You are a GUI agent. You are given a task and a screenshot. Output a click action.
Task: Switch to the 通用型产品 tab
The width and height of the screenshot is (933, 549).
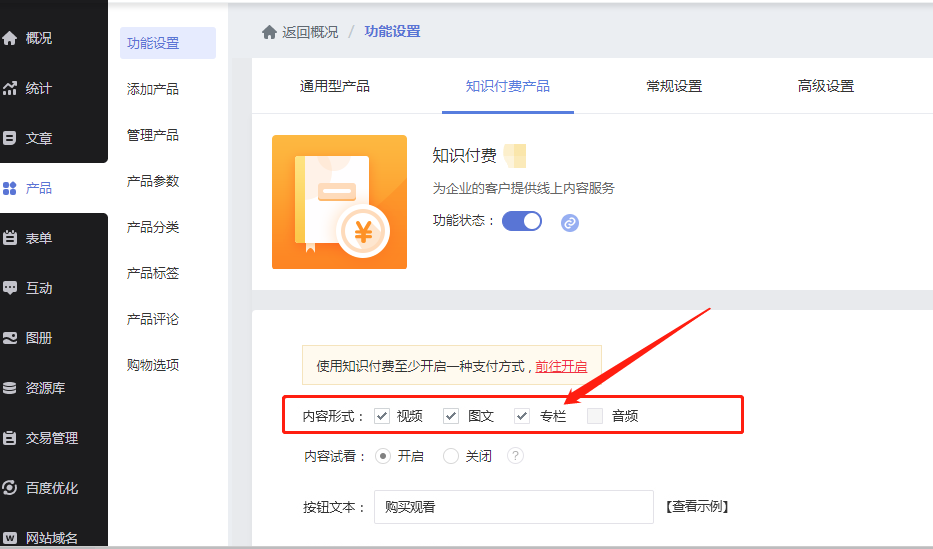click(335, 86)
